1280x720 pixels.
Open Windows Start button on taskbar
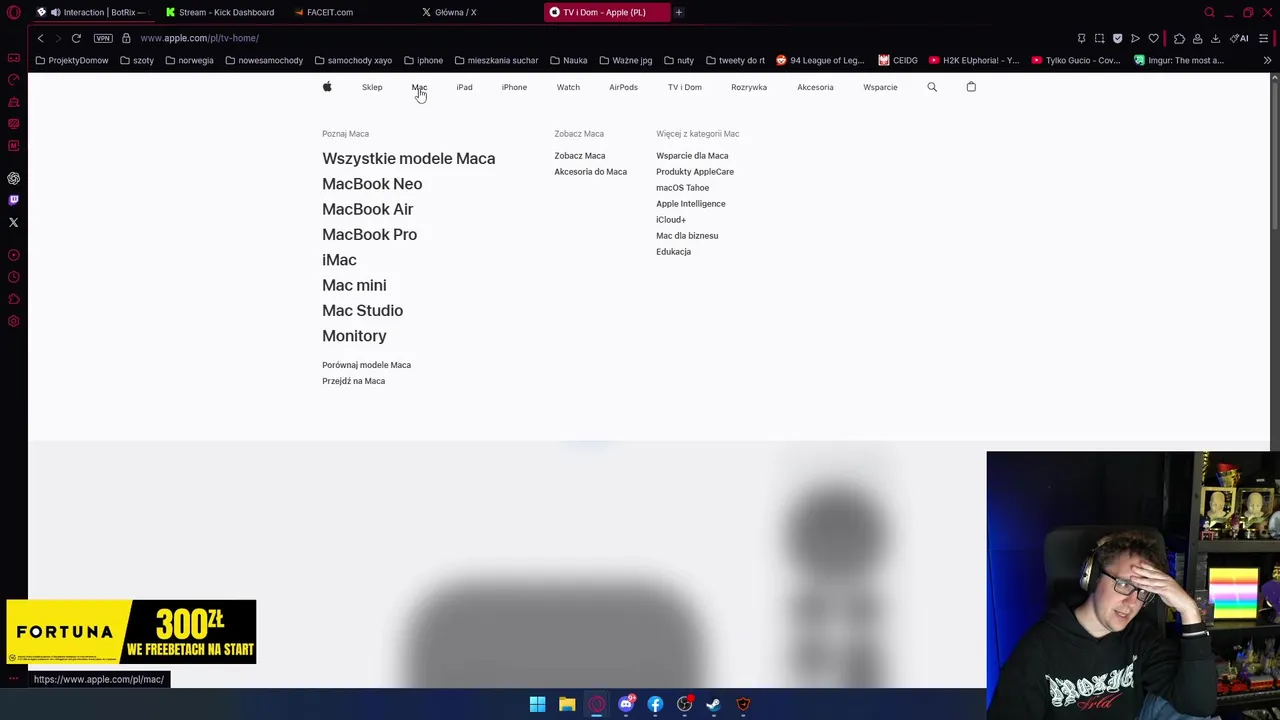[x=537, y=704]
